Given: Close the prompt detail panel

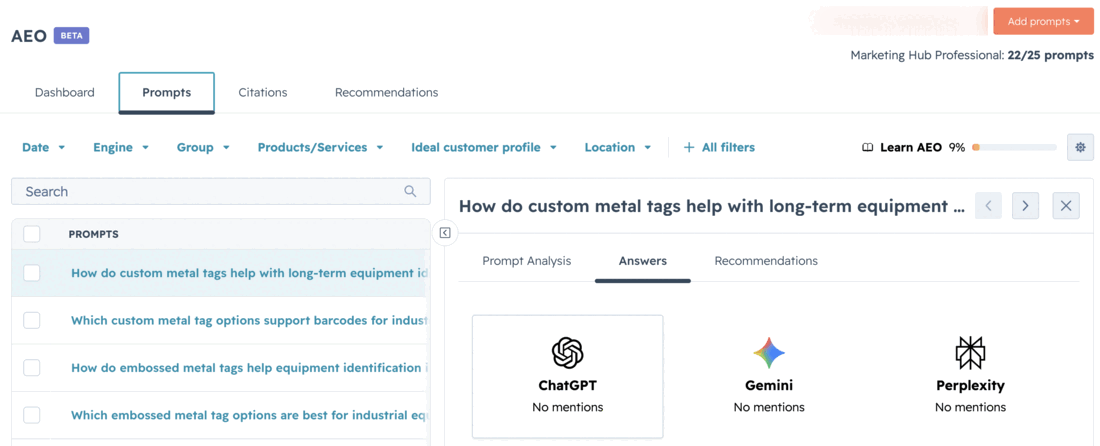Looking at the screenshot, I should 1066,205.
